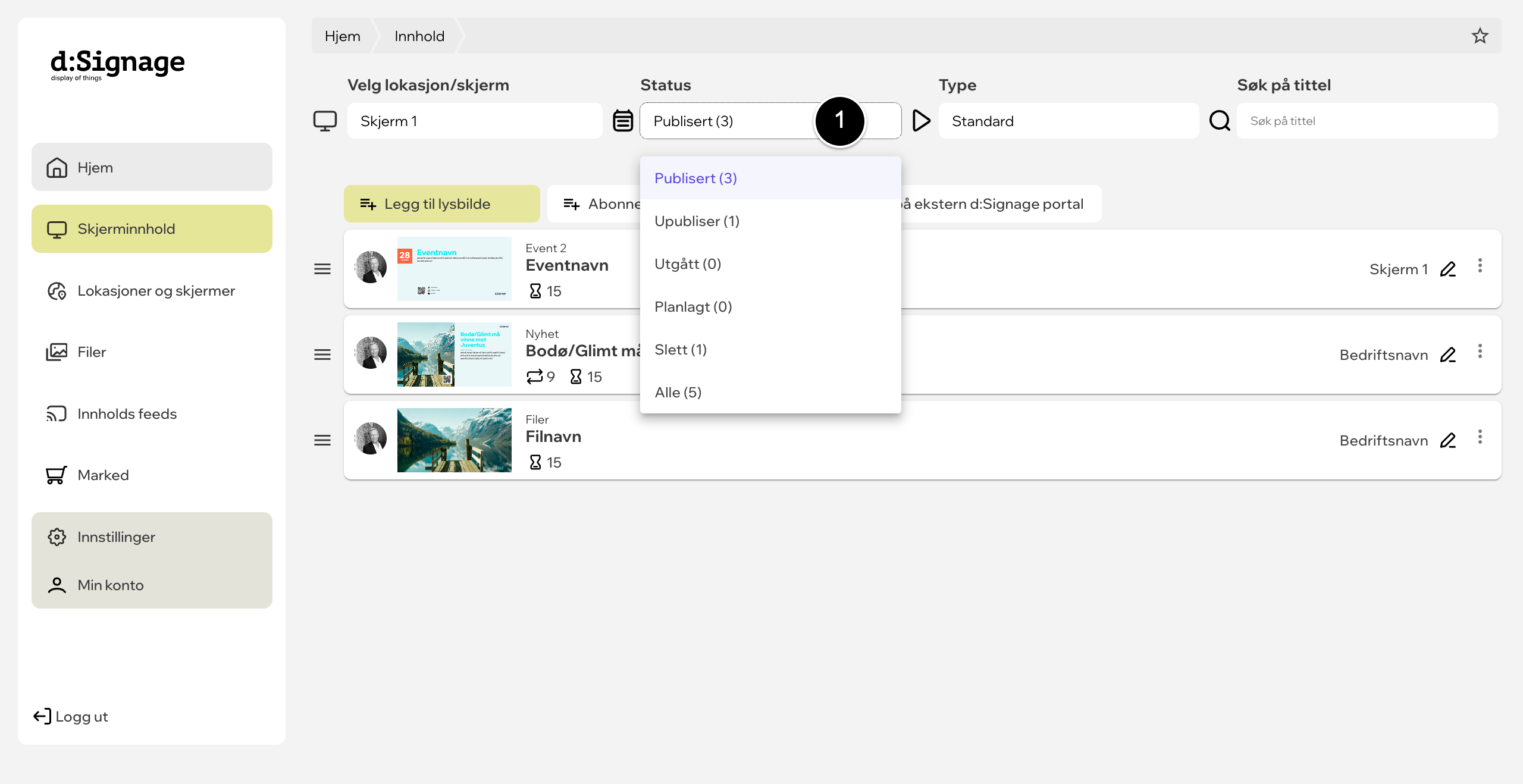
Task: Click the Eventnavn title text
Action: click(x=567, y=265)
